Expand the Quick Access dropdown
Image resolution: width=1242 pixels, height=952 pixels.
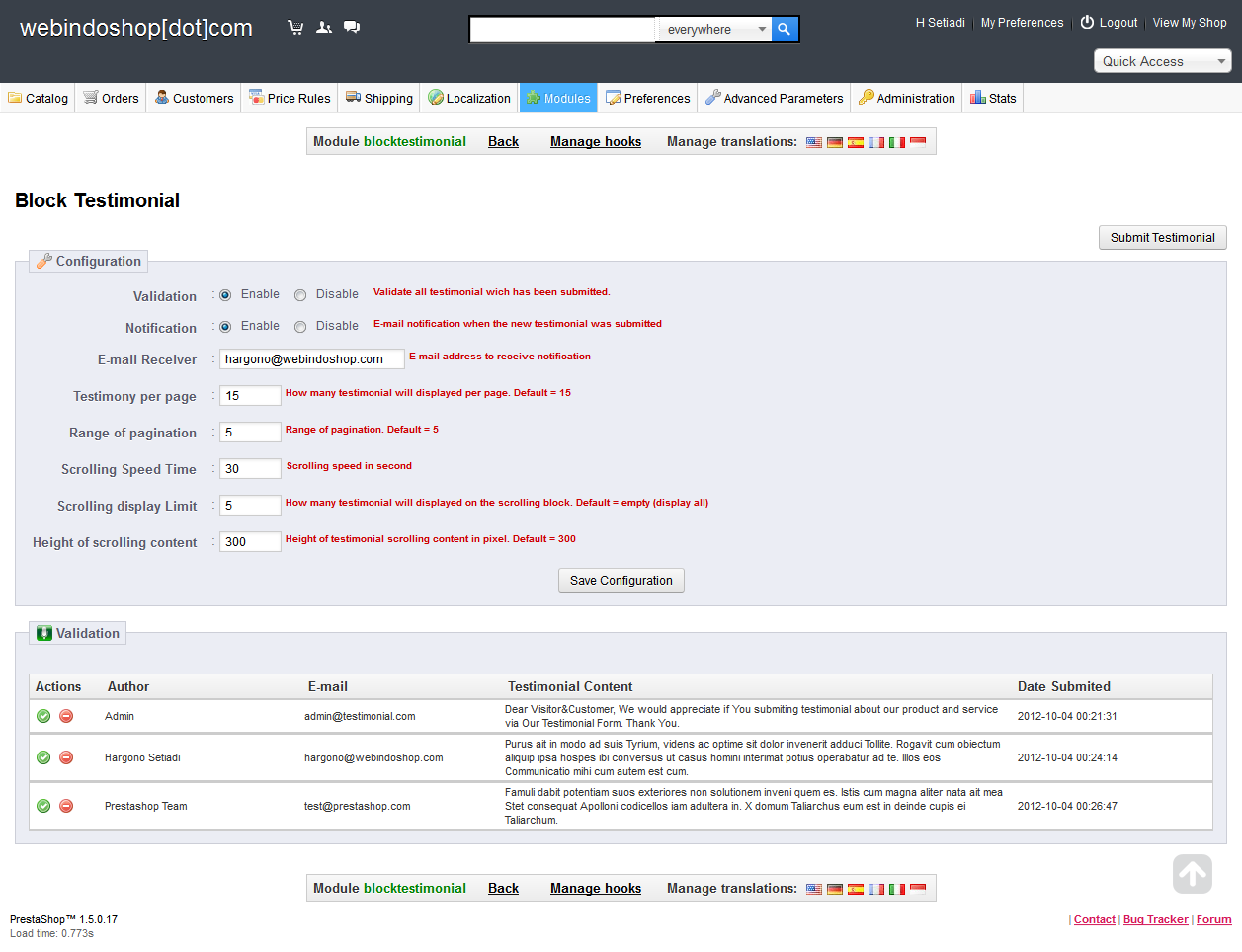coord(1162,61)
